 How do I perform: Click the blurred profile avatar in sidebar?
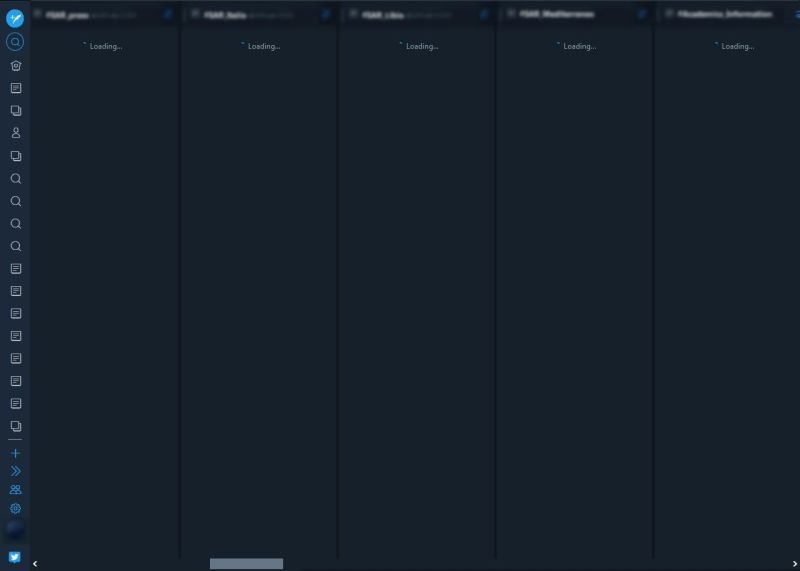(x=15, y=530)
